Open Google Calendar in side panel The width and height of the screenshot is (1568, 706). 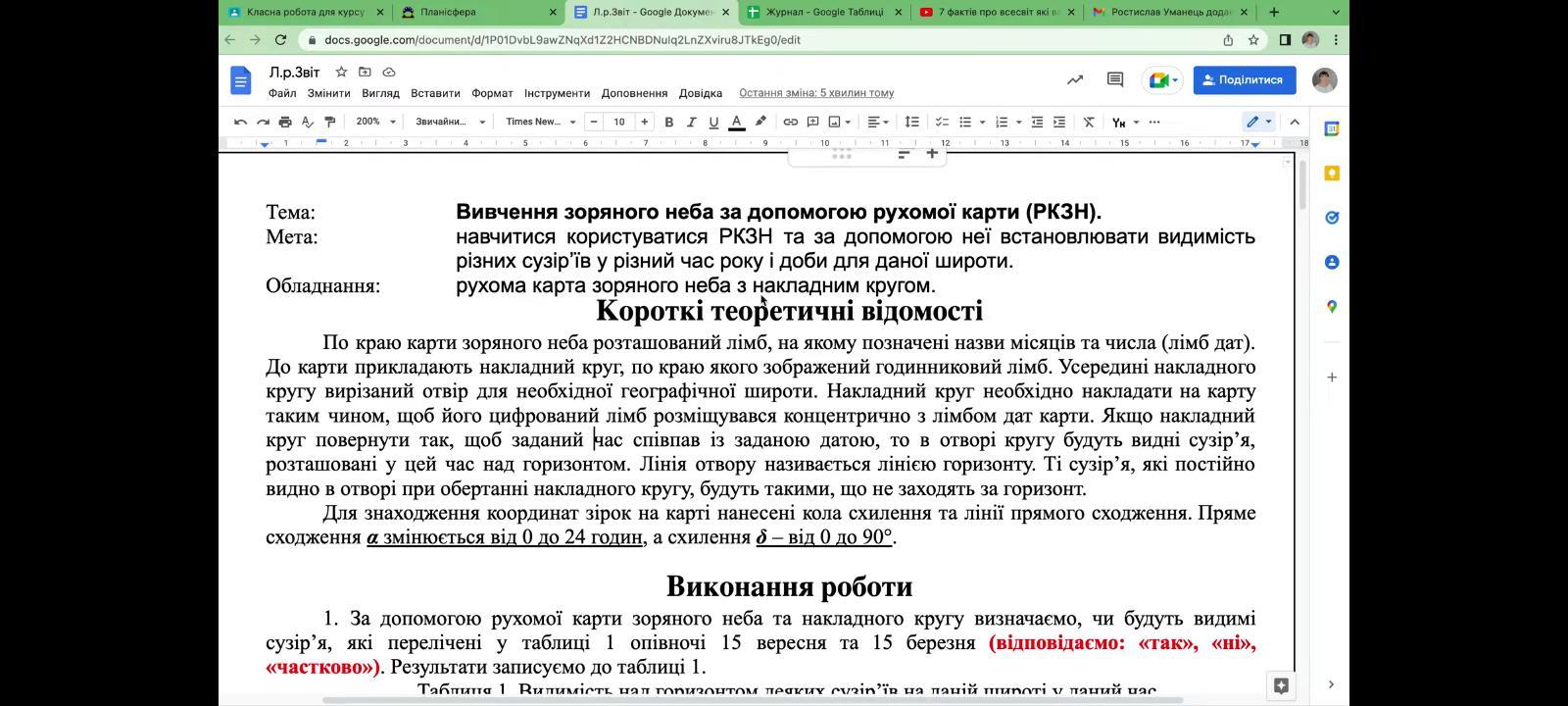[1331, 128]
